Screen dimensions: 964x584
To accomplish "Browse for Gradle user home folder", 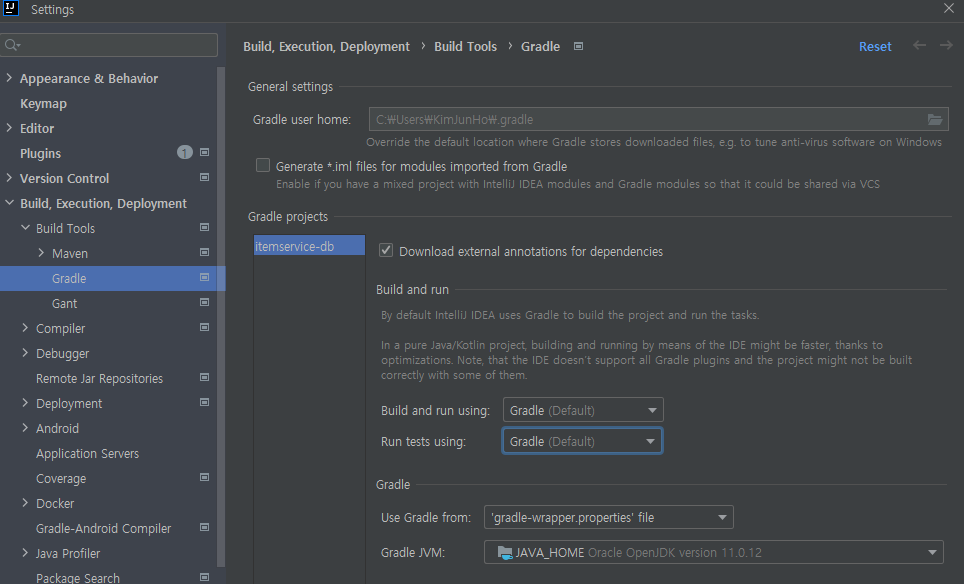I will coord(934,119).
